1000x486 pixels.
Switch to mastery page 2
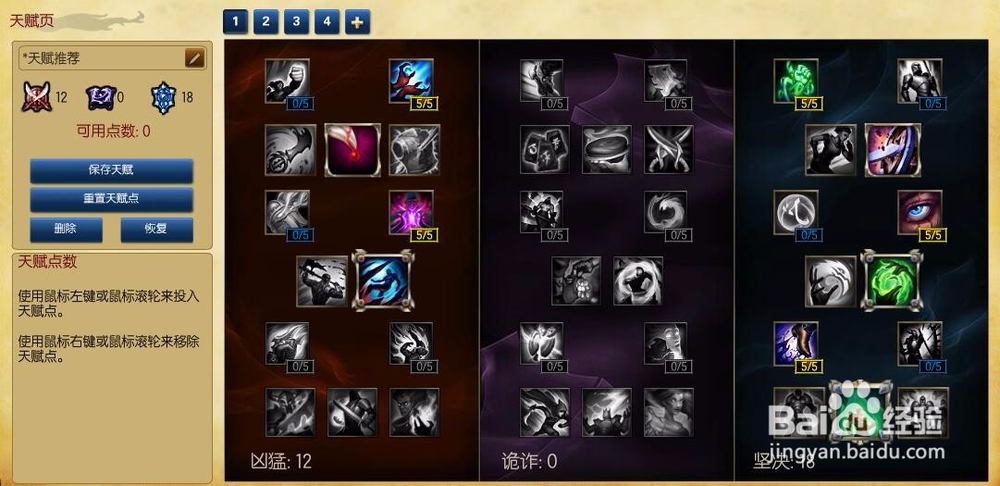tap(265, 22)
